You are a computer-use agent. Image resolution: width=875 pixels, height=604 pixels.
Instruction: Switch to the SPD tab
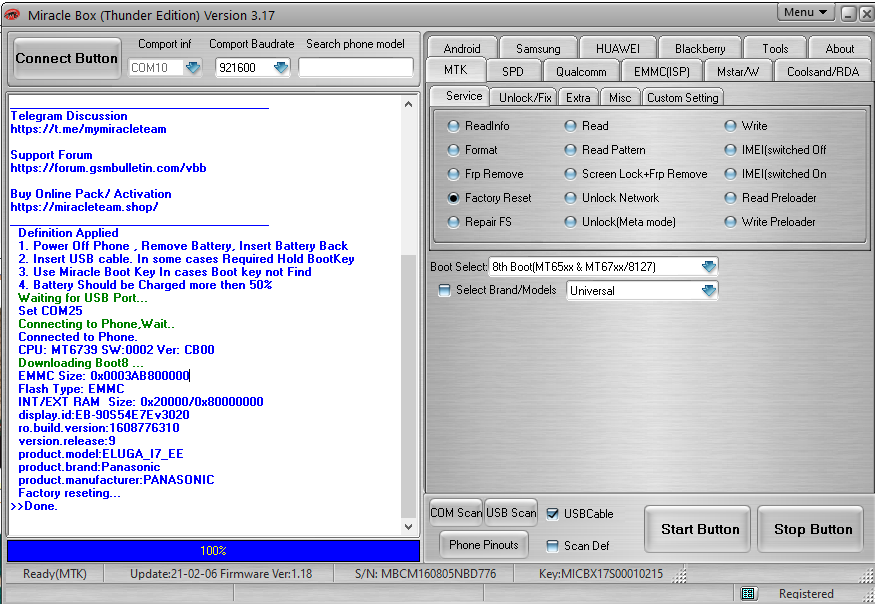pyautogui.click(x=512, y=71)
